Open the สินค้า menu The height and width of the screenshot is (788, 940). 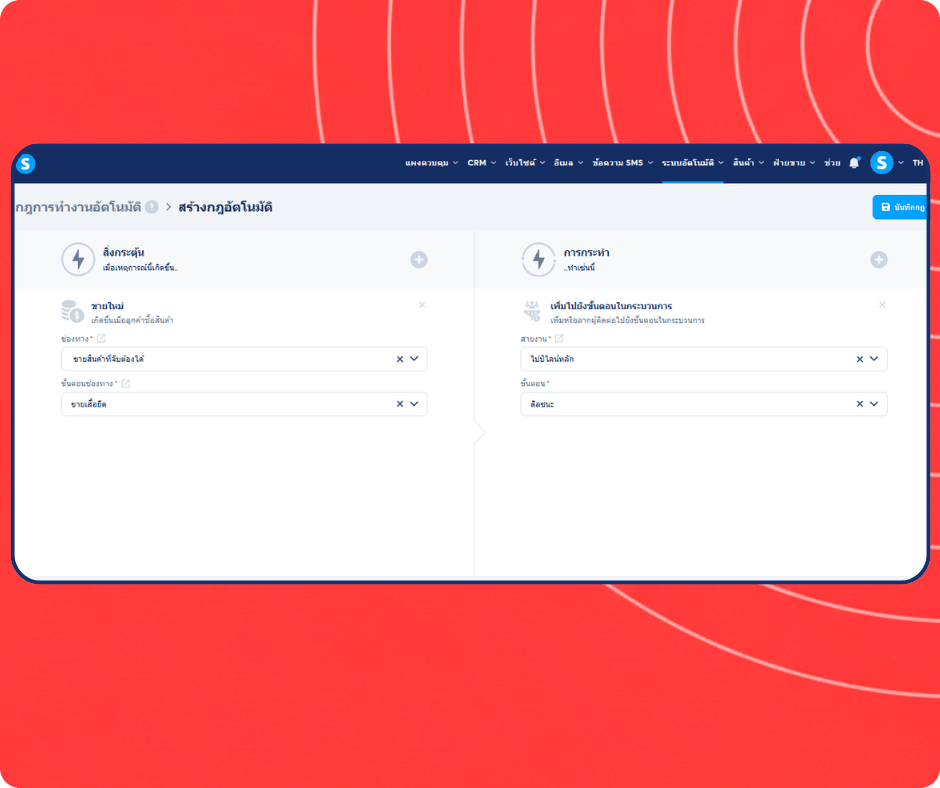click(x=748, y=163)
